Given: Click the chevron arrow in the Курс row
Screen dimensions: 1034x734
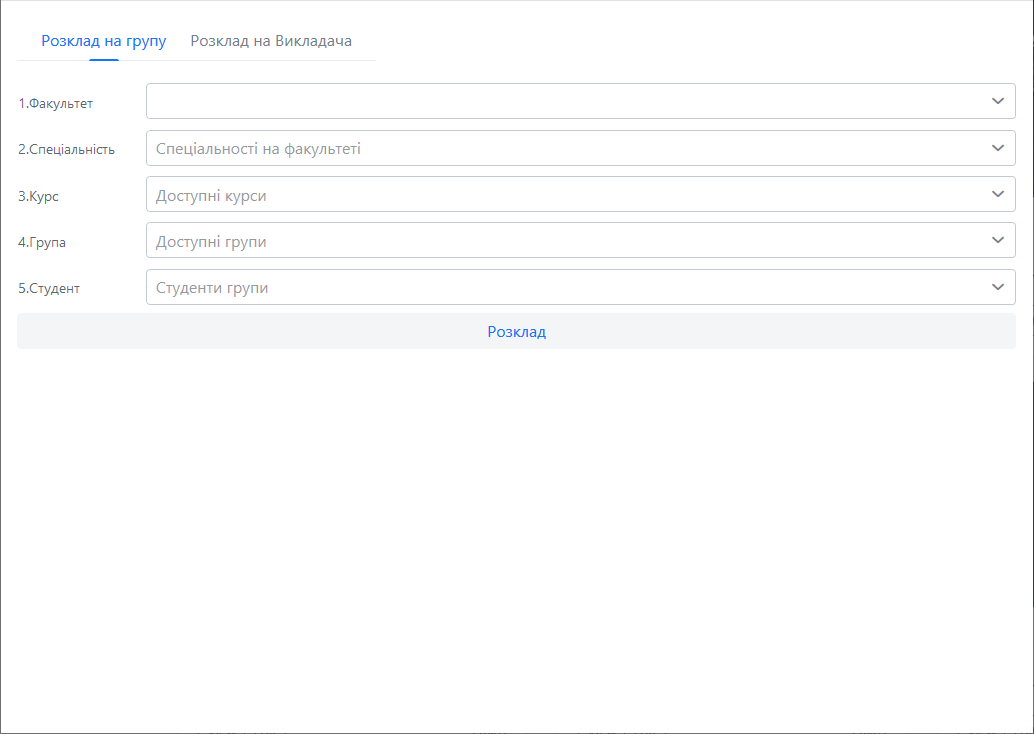Looking at the screenshot, I should (x=997, y=194).
